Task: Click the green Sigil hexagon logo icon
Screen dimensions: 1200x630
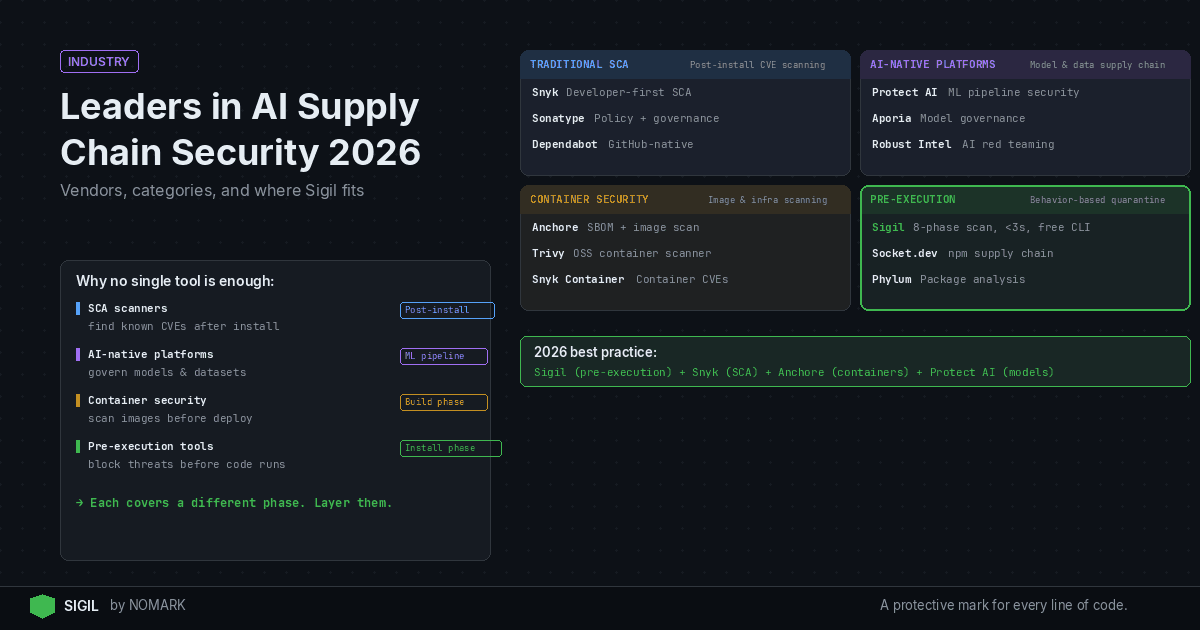Action: 42,606
